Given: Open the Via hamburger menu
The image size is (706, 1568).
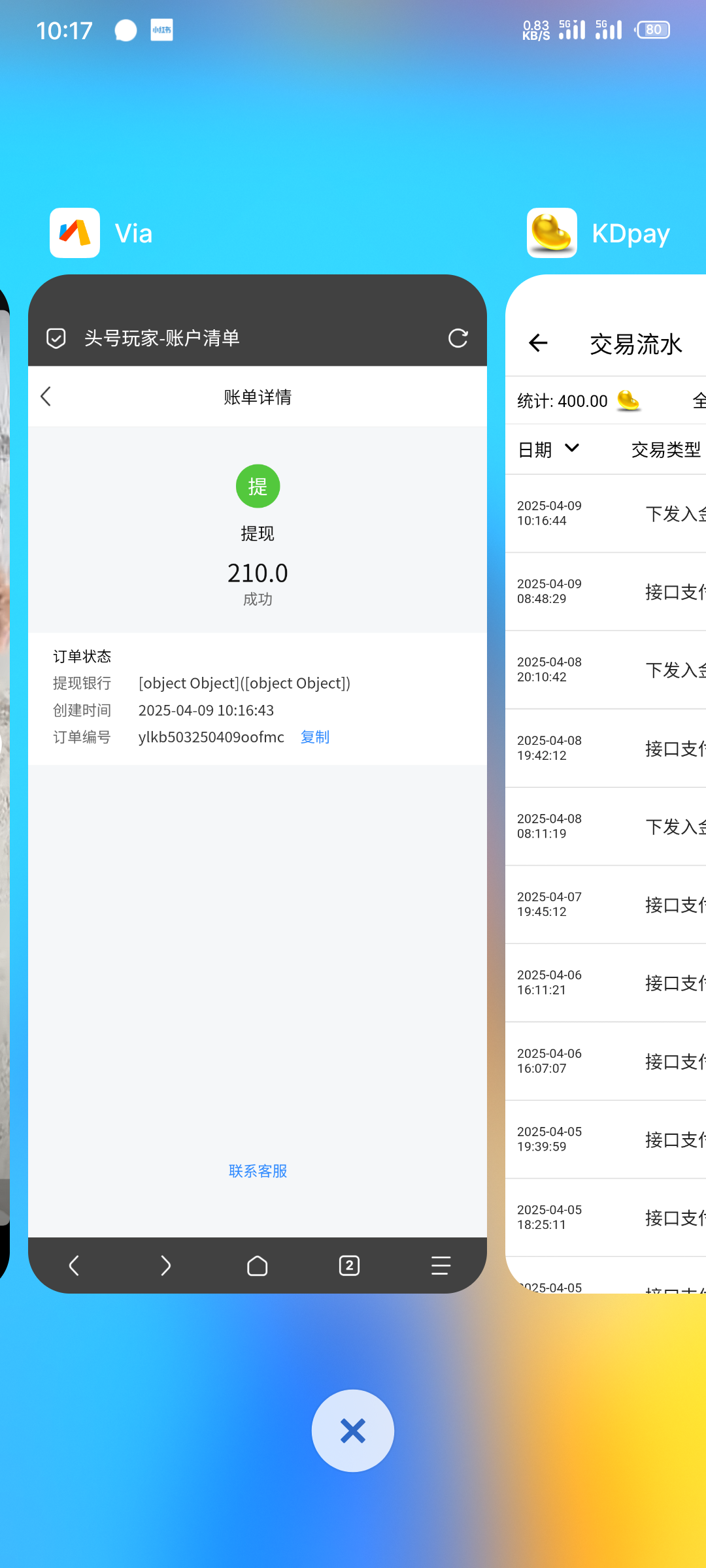Looking at the screenshot, I should [x=441, y=1266].
